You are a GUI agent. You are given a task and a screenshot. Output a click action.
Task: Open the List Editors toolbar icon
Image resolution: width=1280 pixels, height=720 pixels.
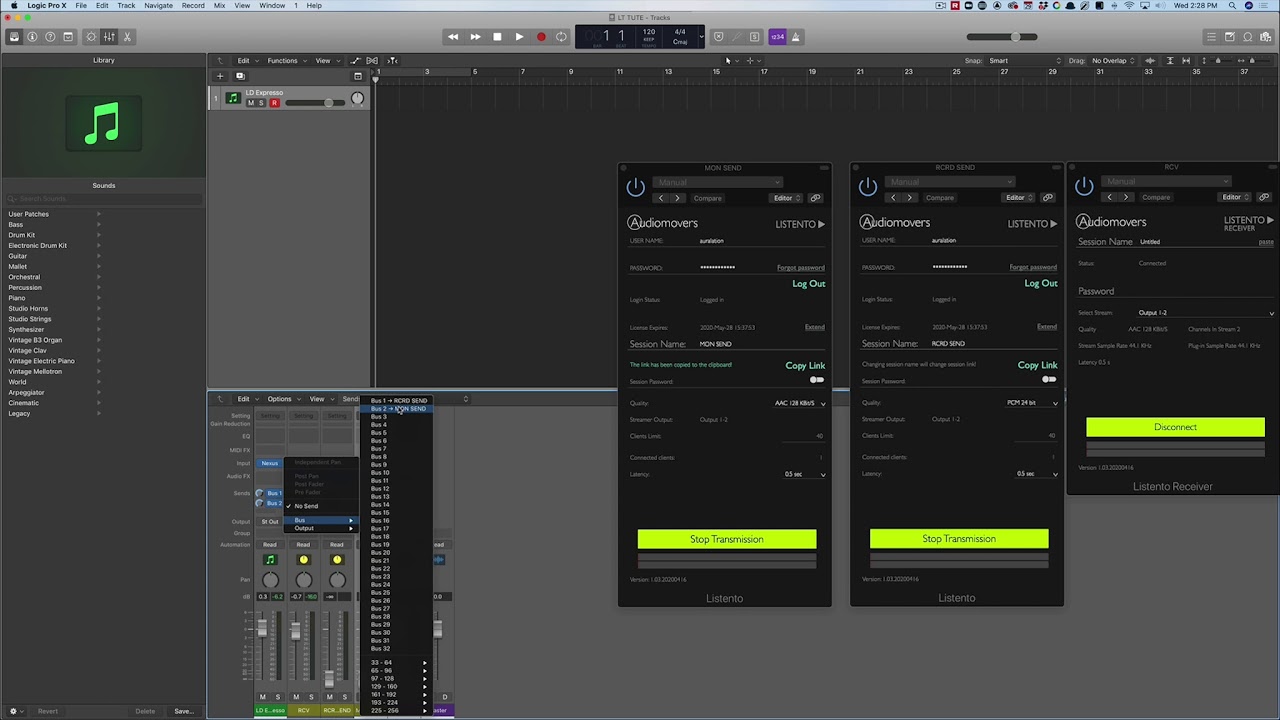(x=1211, y=37)
